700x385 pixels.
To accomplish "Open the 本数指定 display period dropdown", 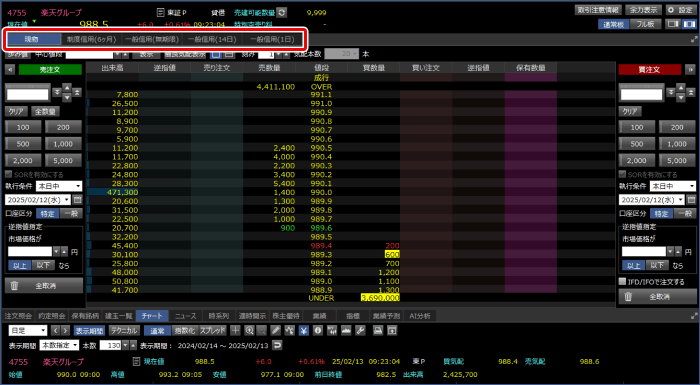I will pos(59,345).
